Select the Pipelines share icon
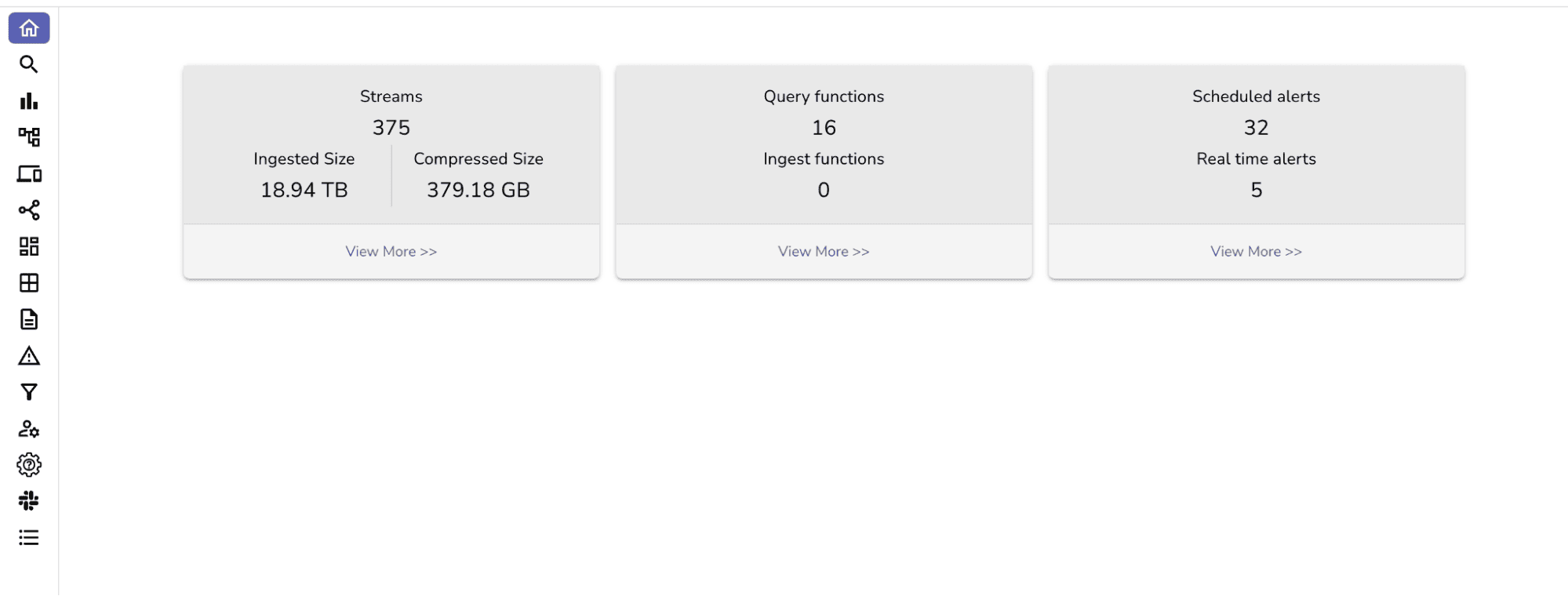Image resolution: width=1568 pixels, height=596 pixels. (x=29, y=210)
